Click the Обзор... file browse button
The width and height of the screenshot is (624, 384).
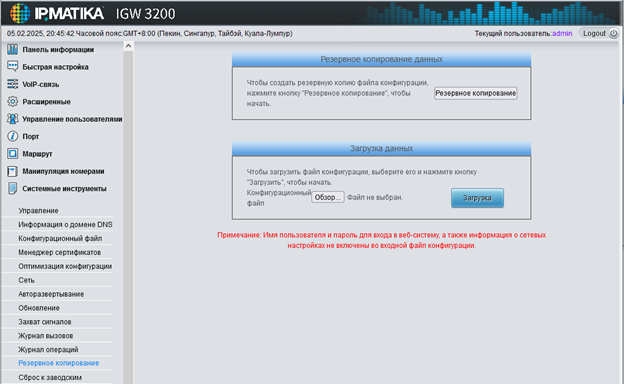point(328,197)
